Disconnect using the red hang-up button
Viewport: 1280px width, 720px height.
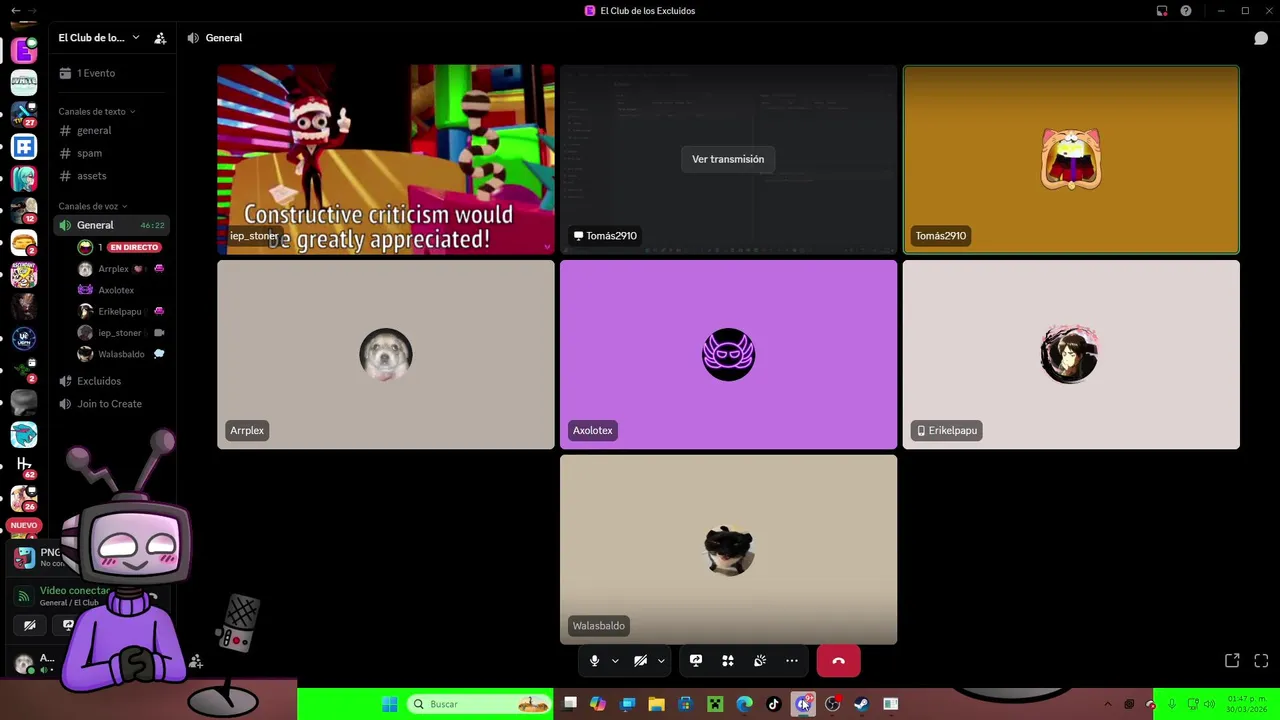point(838,661)
